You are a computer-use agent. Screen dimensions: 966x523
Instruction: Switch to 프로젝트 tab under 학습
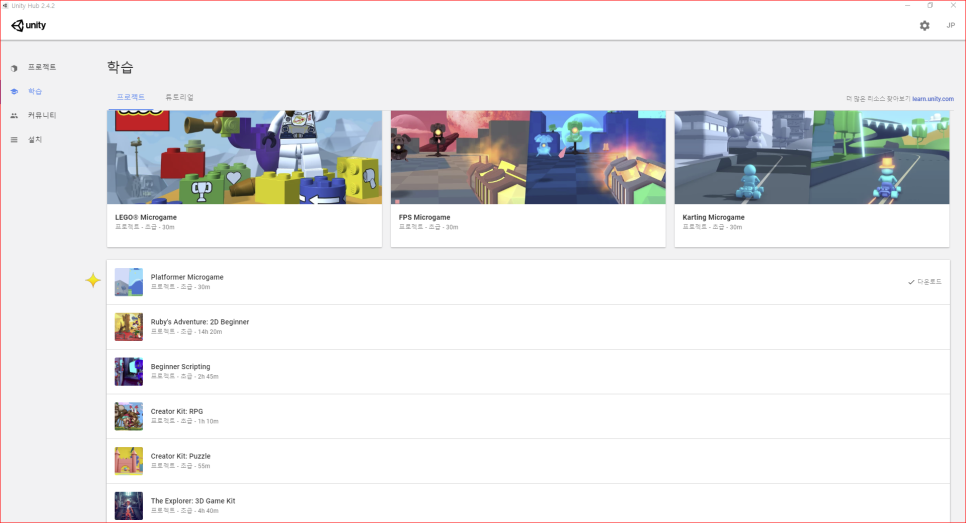tap(131, 97)
